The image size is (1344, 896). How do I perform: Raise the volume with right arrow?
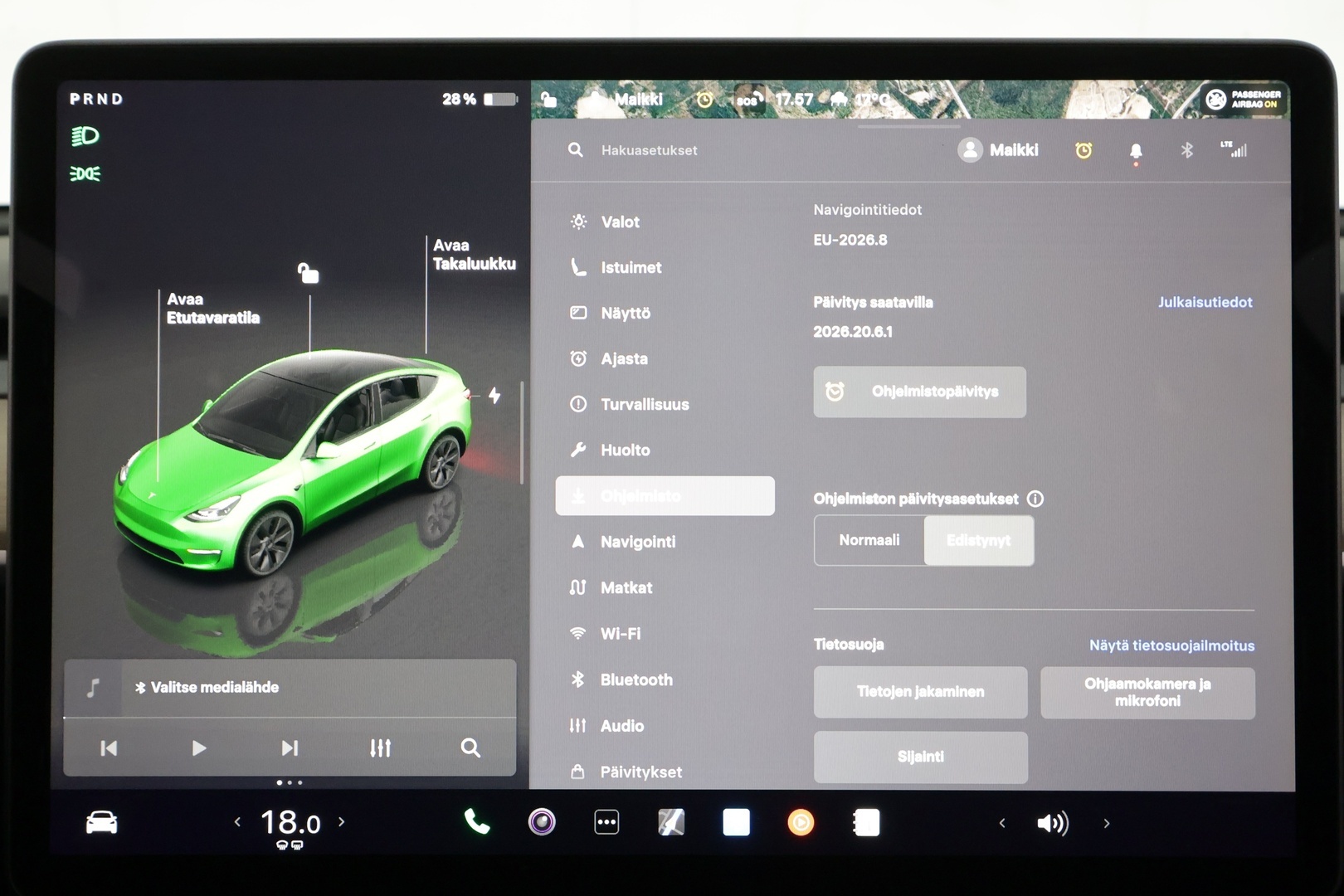point(1106,823)
